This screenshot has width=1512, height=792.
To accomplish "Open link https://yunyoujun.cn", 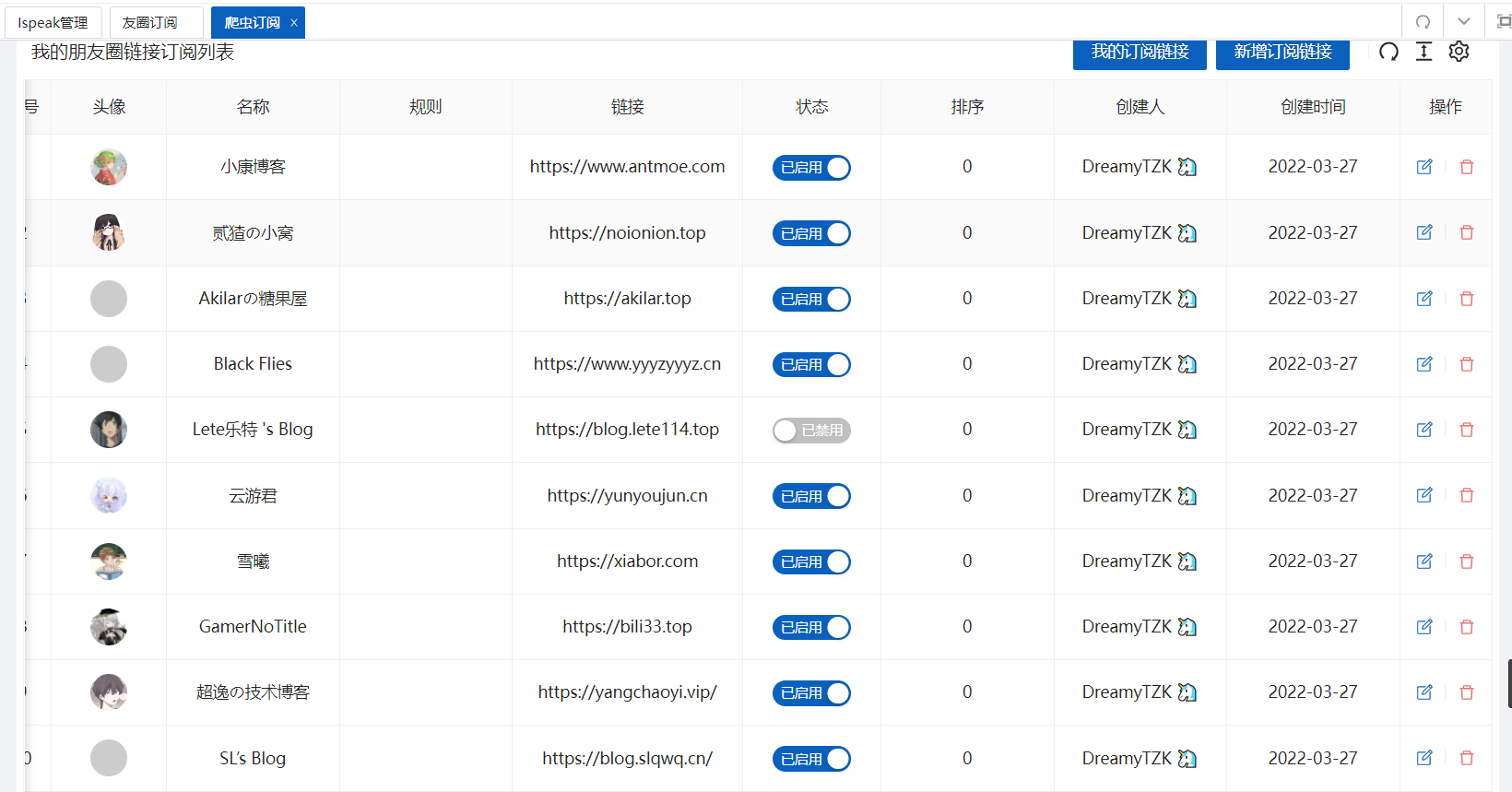I will pyautogui.click(x=627, y=495).
